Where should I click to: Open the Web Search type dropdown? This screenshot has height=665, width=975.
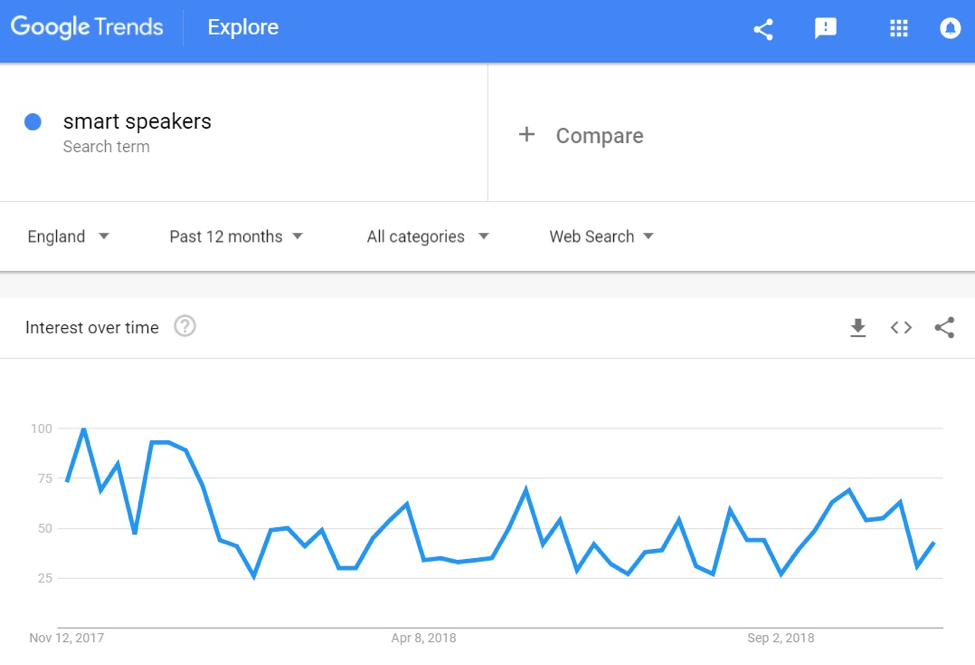pos(601,236)
